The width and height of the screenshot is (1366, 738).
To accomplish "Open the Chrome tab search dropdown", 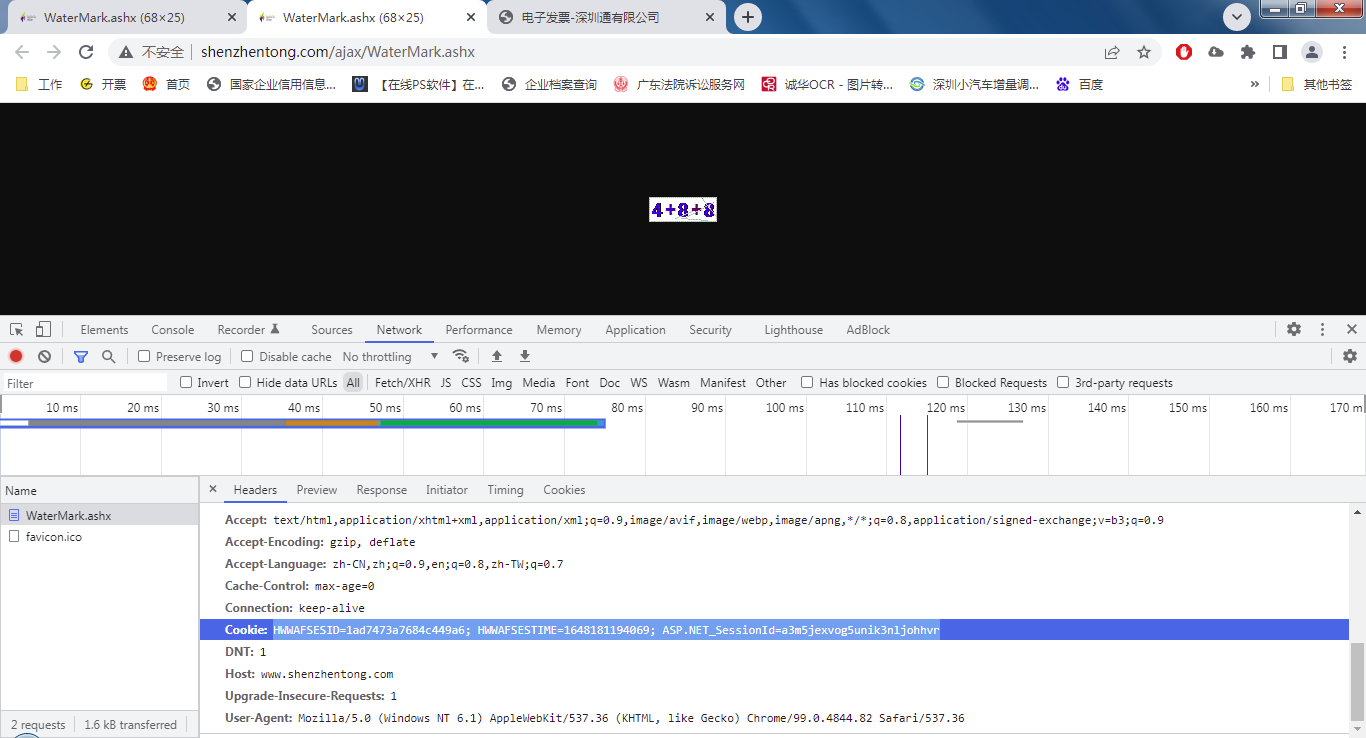I will pyautogui.click(x=1237, y=17).
